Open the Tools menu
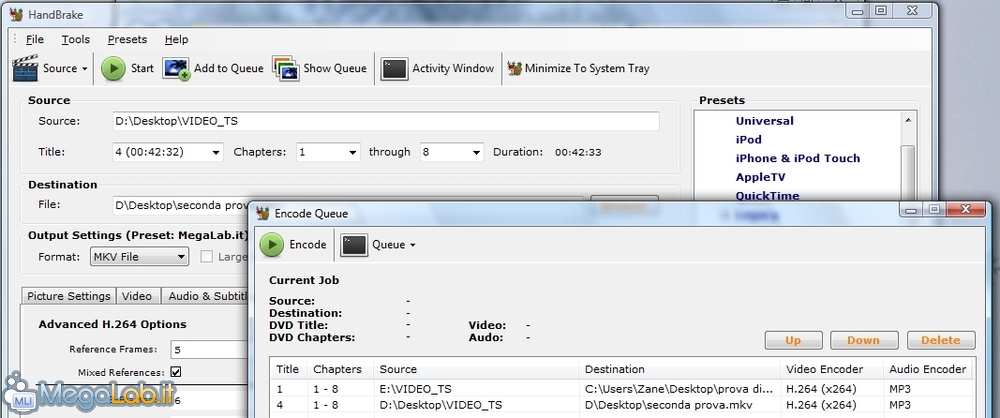 pyautogui.click(x=75, y=40)
